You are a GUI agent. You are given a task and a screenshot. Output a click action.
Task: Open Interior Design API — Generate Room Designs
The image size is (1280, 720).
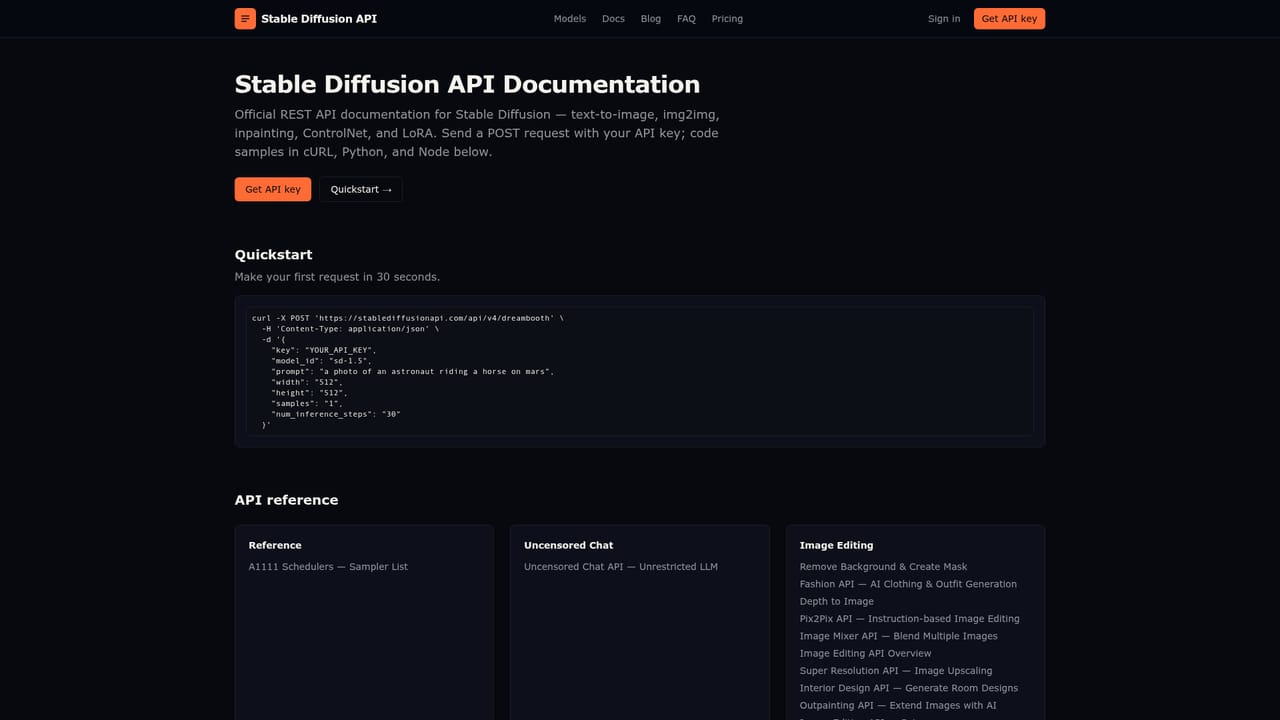click(x=909, y=688)
